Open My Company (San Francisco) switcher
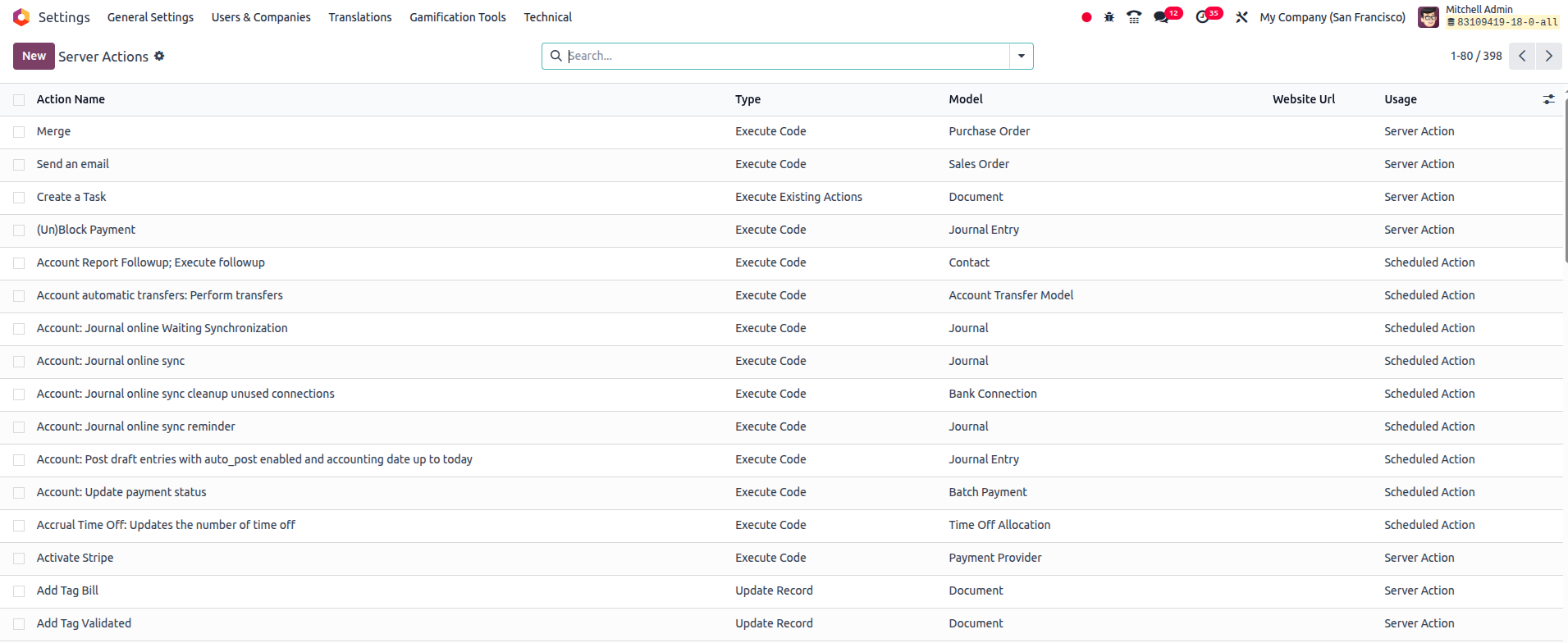Screen dimensions: 1568x643 (x=1333, y=17)
